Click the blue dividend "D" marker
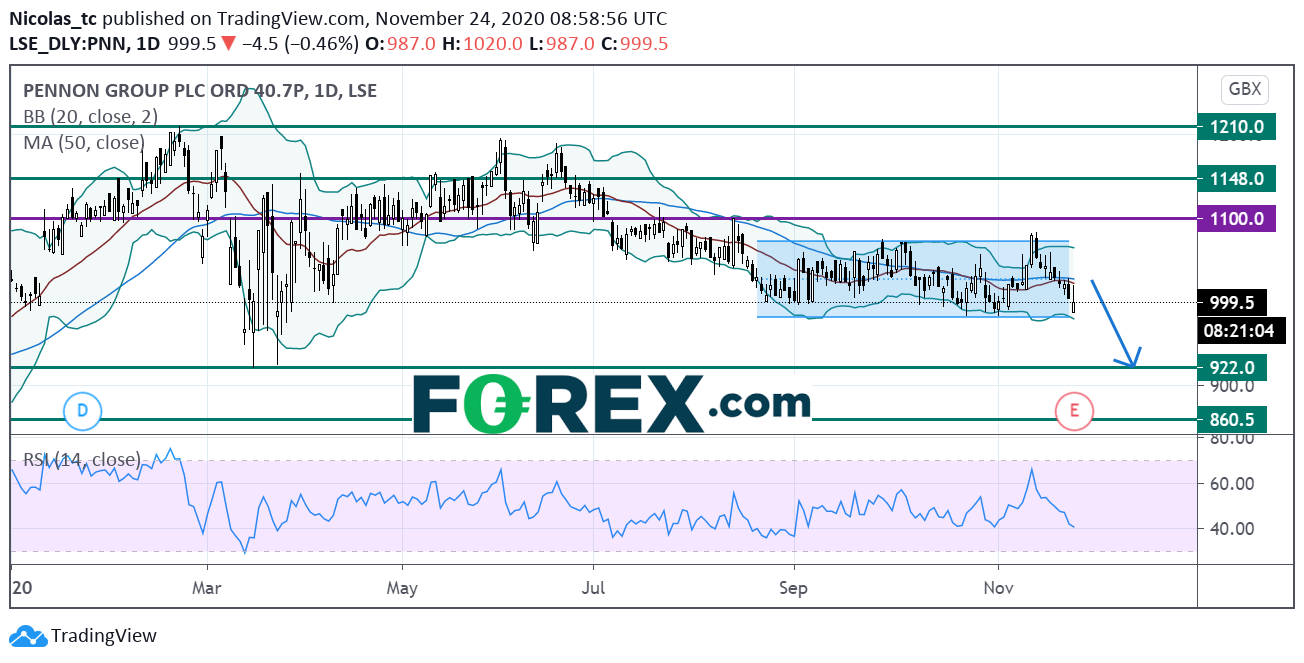 pyautogui.click(x=82, y=409)
